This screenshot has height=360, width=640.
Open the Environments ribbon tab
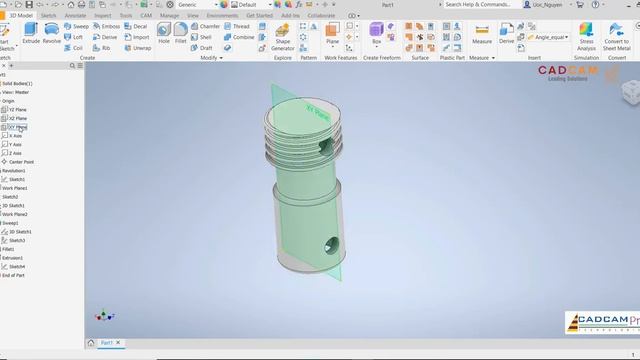tap(222, 16)
